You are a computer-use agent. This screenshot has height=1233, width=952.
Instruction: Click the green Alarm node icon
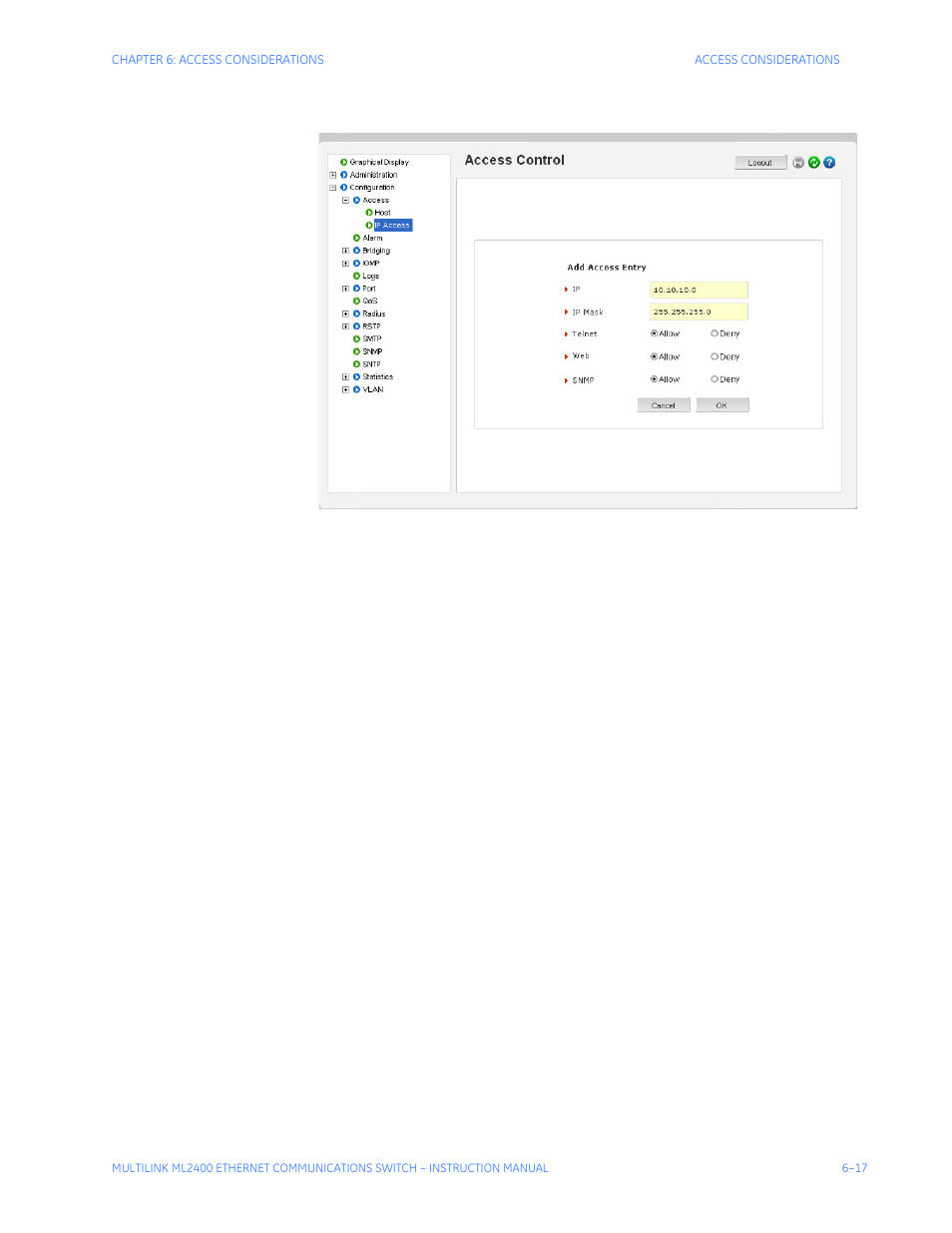click(x=356, y=238)
